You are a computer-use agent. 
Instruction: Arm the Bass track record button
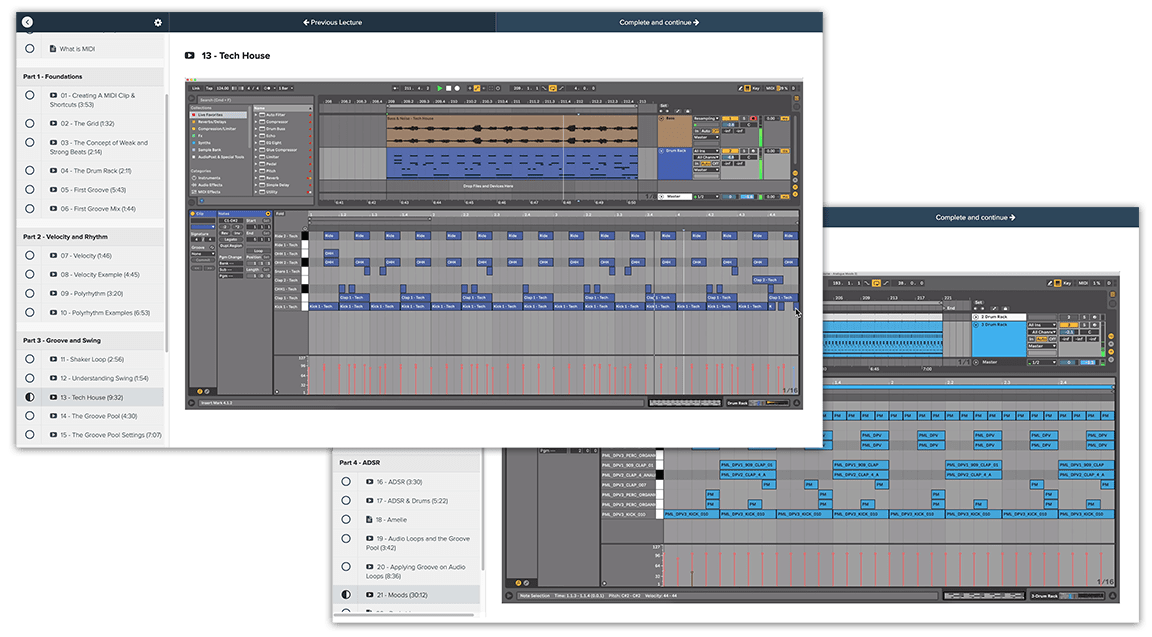(753, 118)
